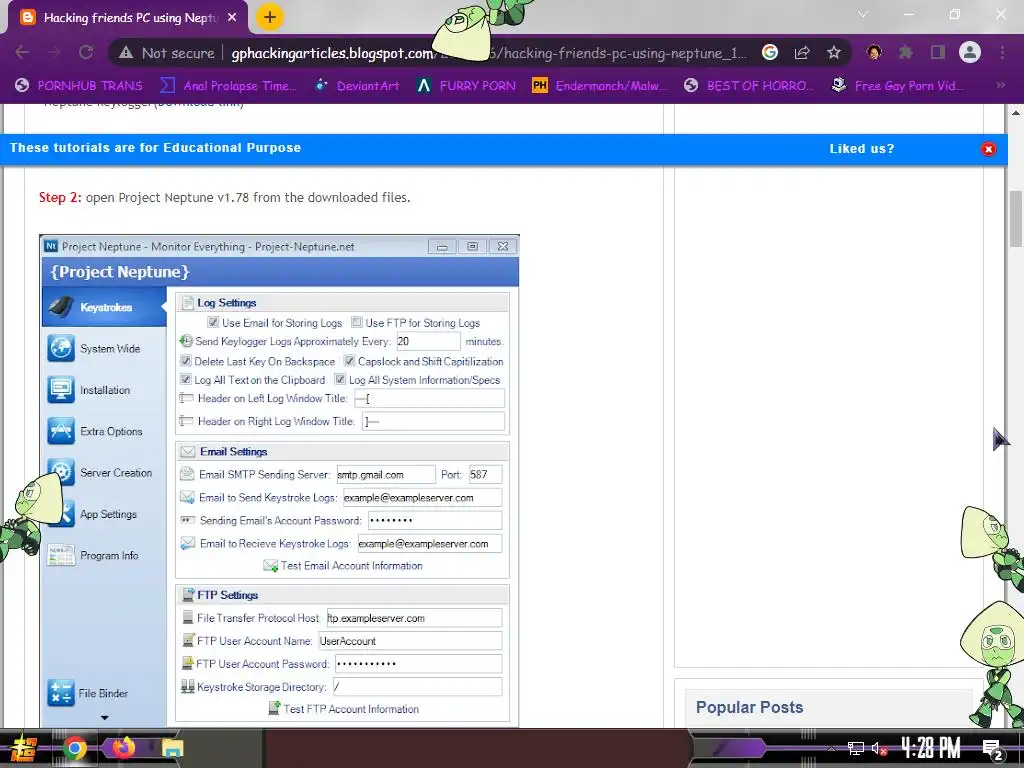The image size is (1024, 768).
Task: Toggle Log All System Information/Specs checkbox
Action: tap(340, 379)
